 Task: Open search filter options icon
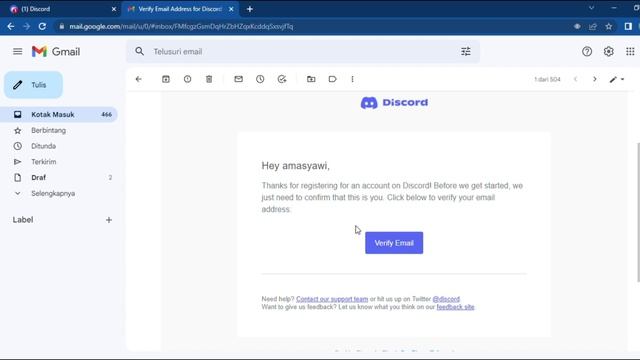(466, 51)
